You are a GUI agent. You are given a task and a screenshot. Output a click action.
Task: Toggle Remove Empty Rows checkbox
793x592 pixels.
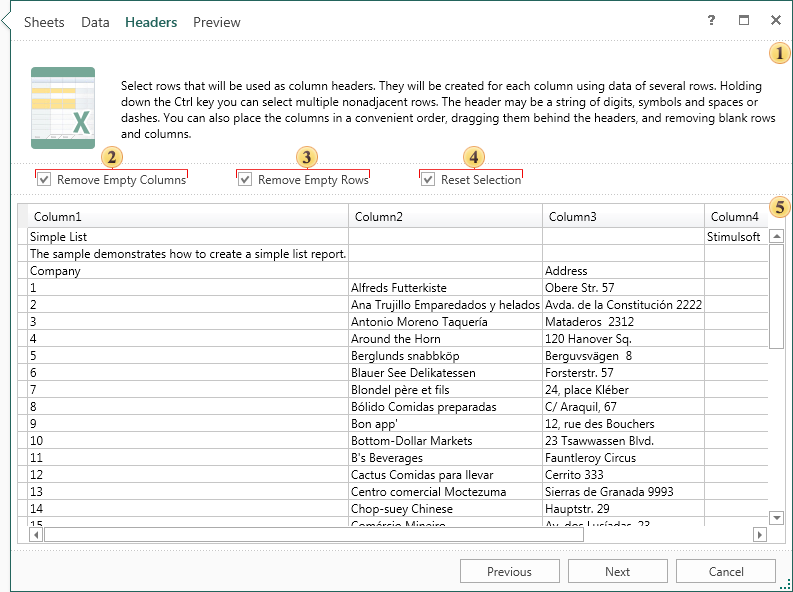coord(245,180)
